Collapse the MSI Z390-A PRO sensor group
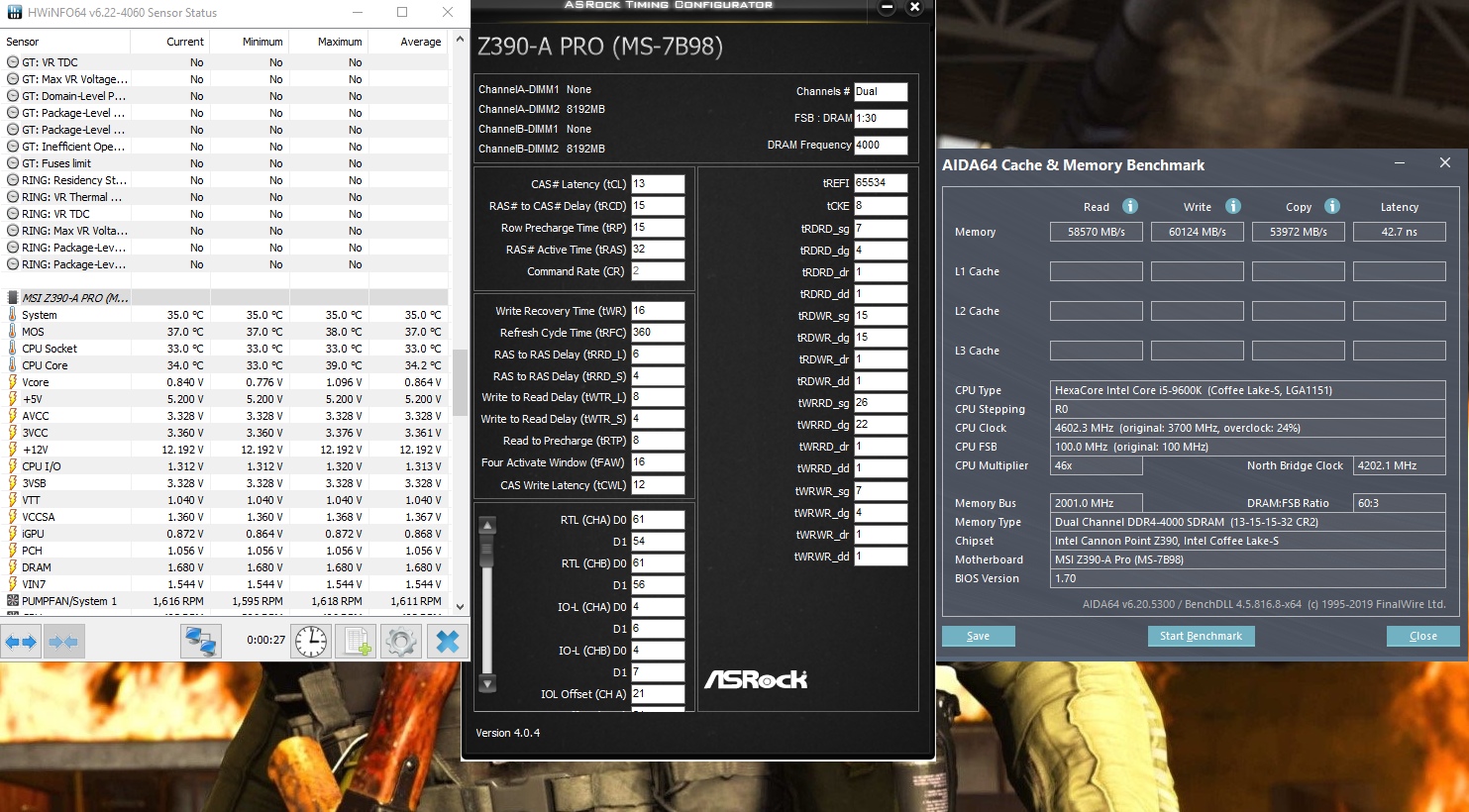Image resolution: width=1469 pixels, height=812 pixels. [13, 298]
